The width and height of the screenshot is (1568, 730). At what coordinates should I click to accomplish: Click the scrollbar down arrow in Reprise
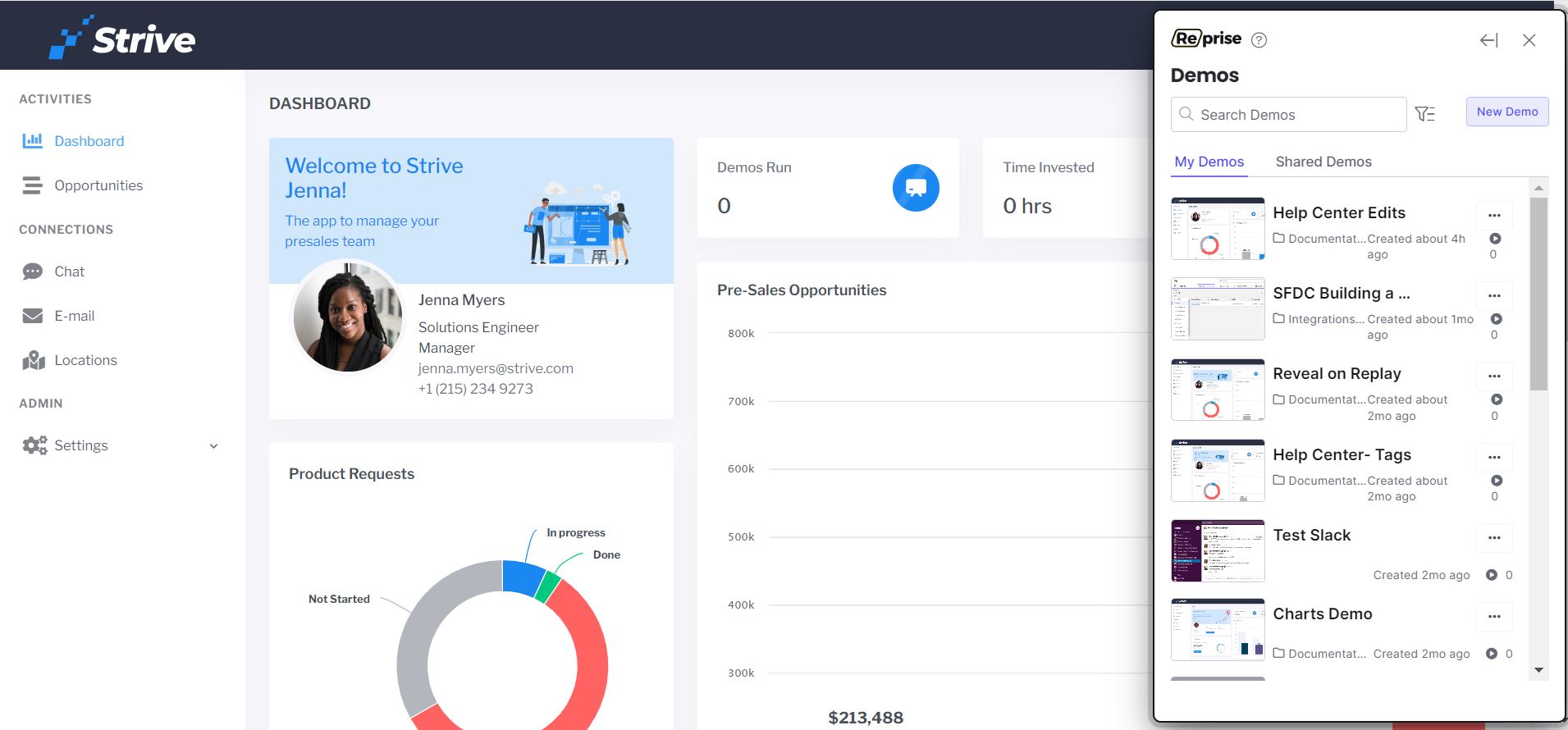tap(1538, 670)
